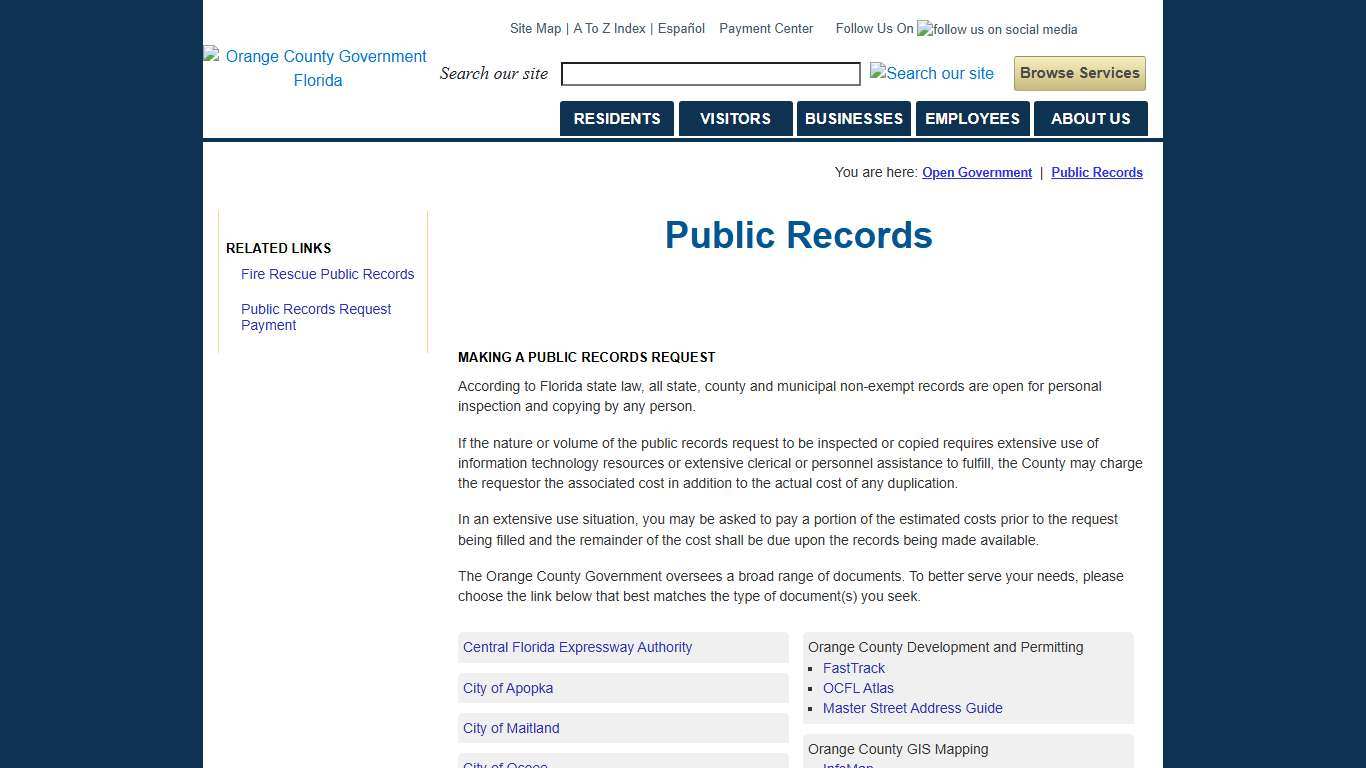Open the Site Map page

pyautogui.click(x=534, y=29)
